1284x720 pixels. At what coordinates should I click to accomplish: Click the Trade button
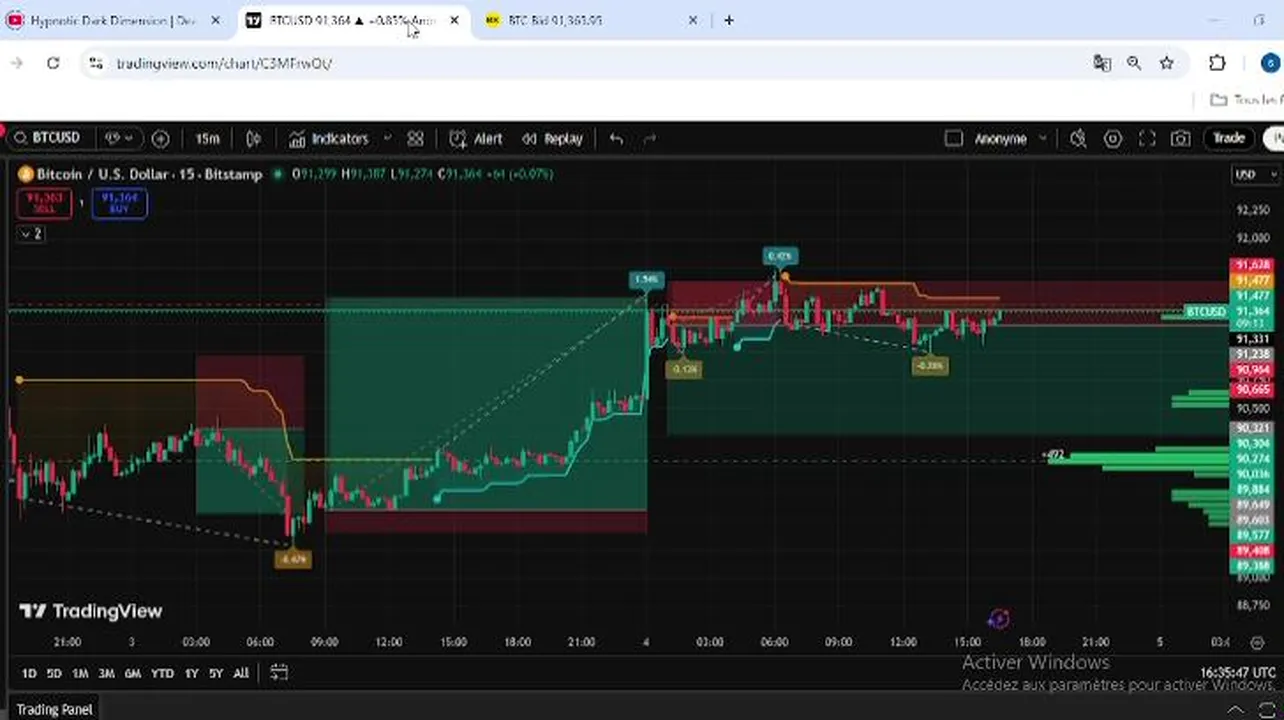[1229, 138]
